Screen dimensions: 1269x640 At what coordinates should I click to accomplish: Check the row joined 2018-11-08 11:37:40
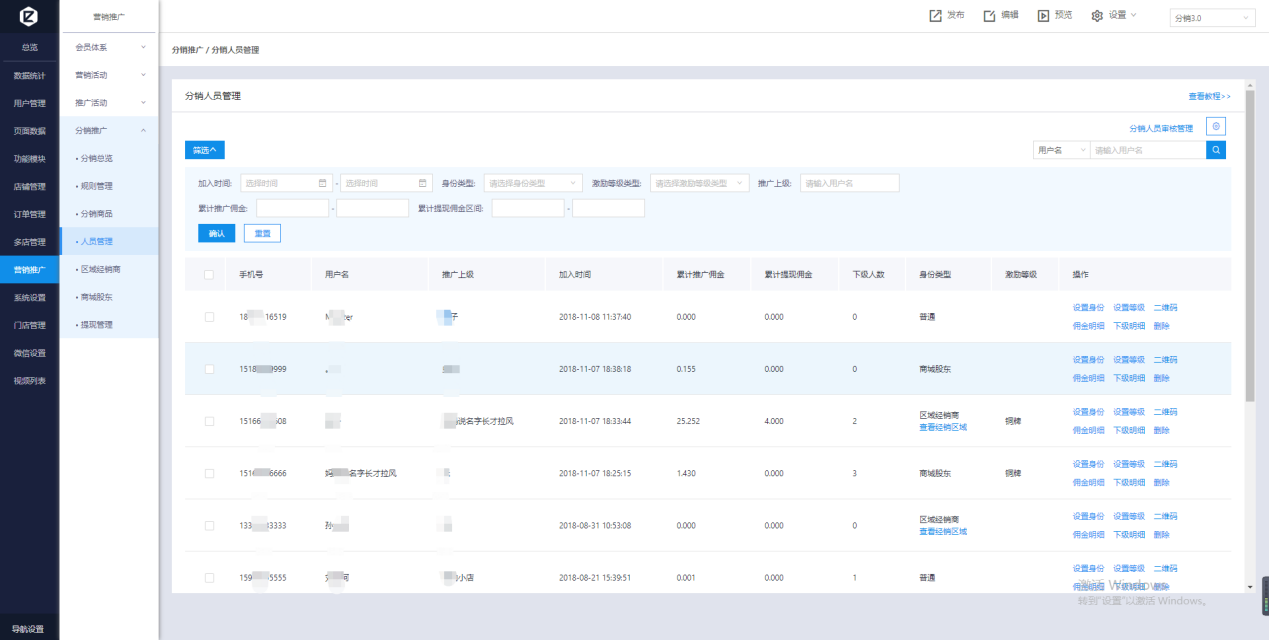pyautogui.click(x=209, y=317)
